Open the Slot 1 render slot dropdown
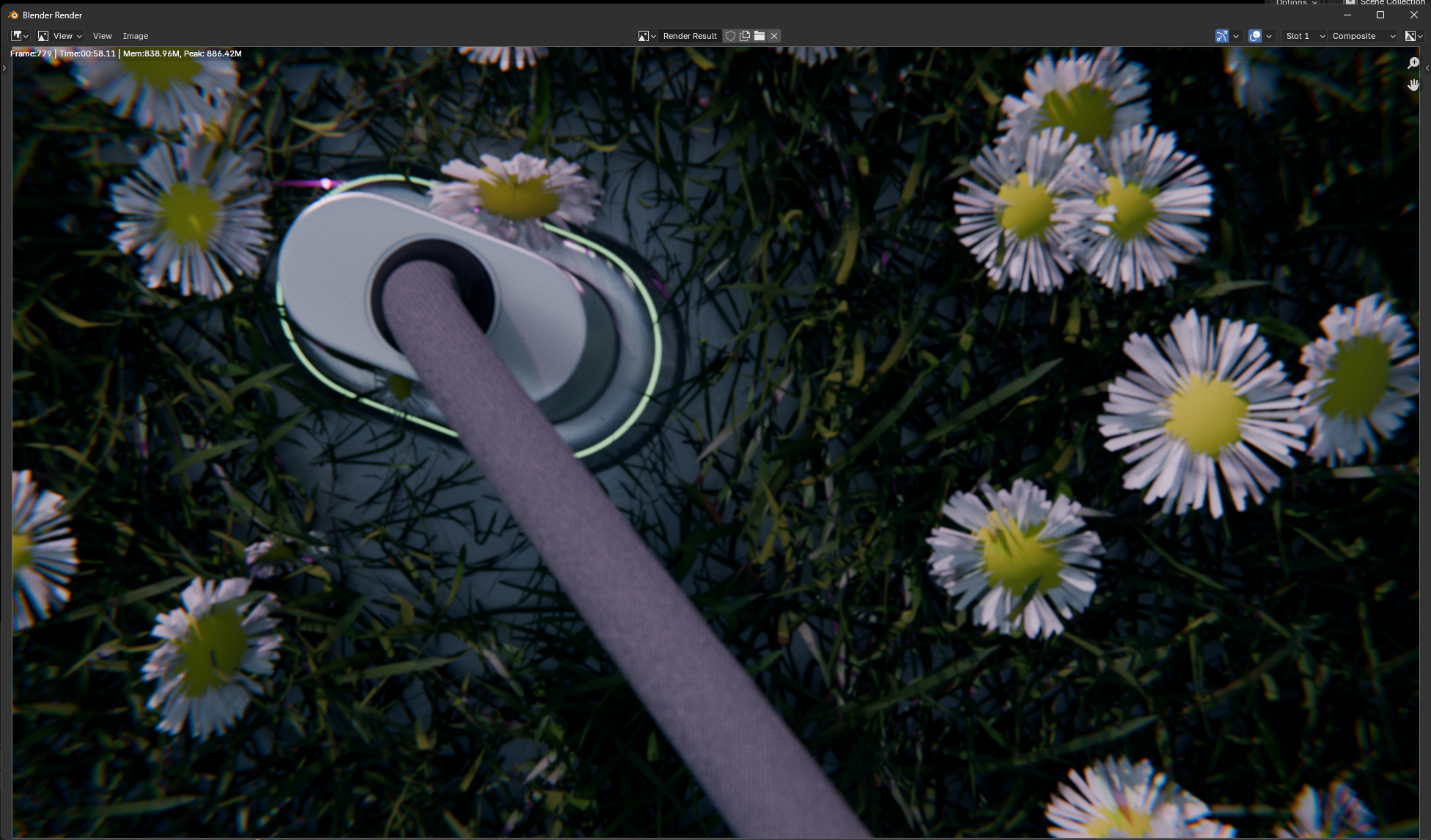 [x=1304, y=36]
